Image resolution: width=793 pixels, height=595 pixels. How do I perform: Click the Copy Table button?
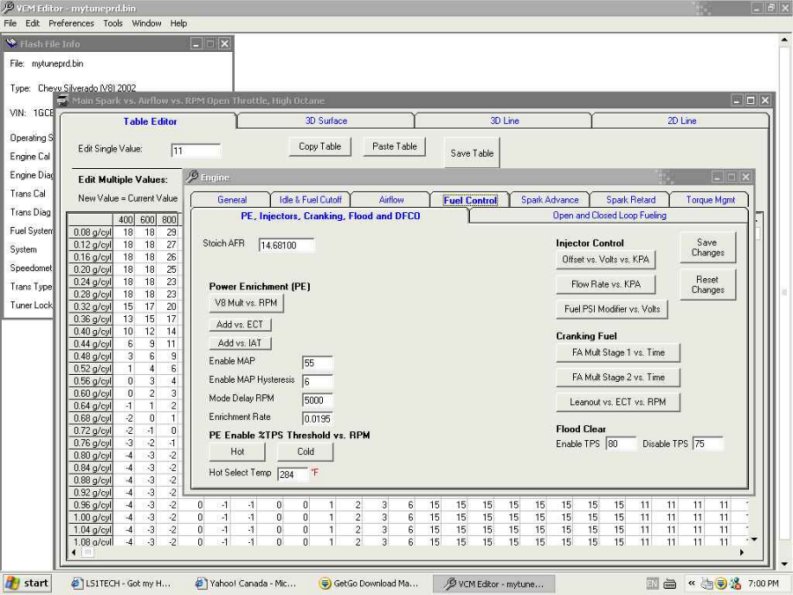tap(320, 147)
